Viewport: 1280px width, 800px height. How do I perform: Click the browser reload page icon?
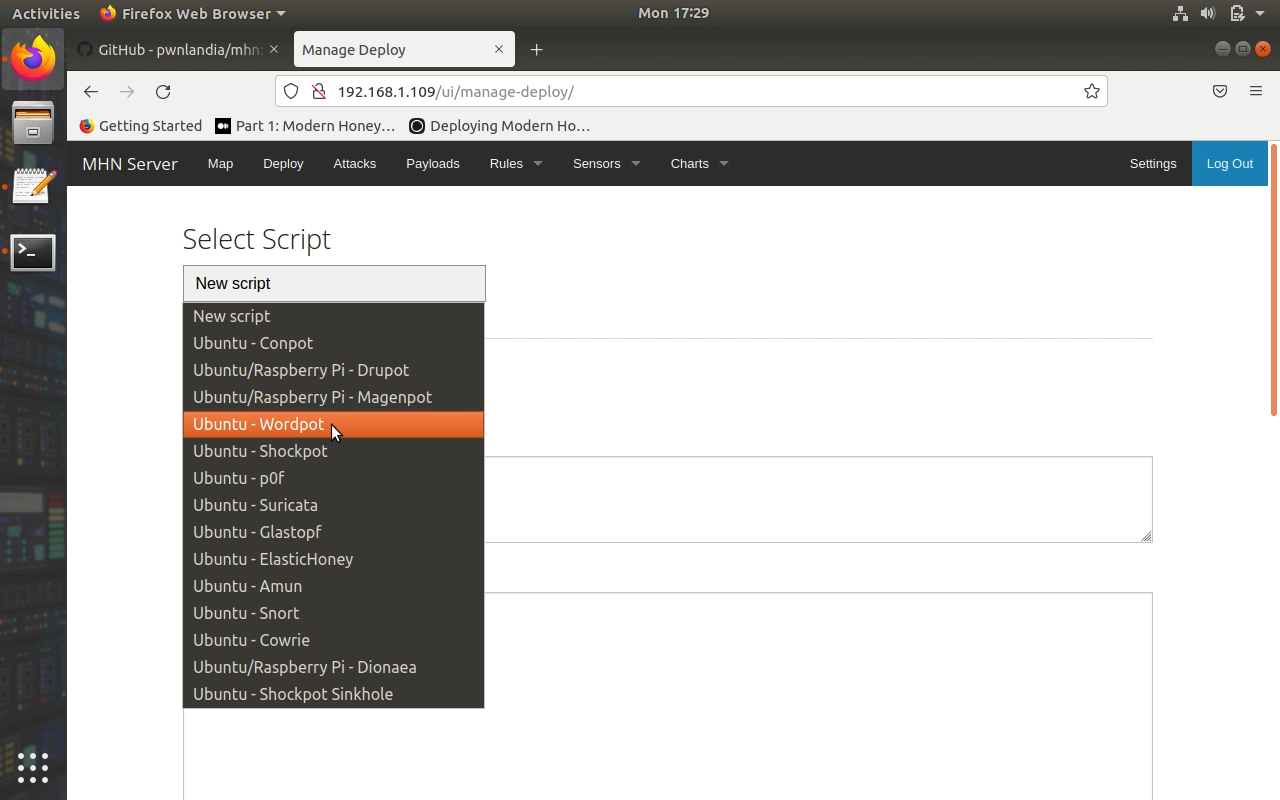(163, 92)
